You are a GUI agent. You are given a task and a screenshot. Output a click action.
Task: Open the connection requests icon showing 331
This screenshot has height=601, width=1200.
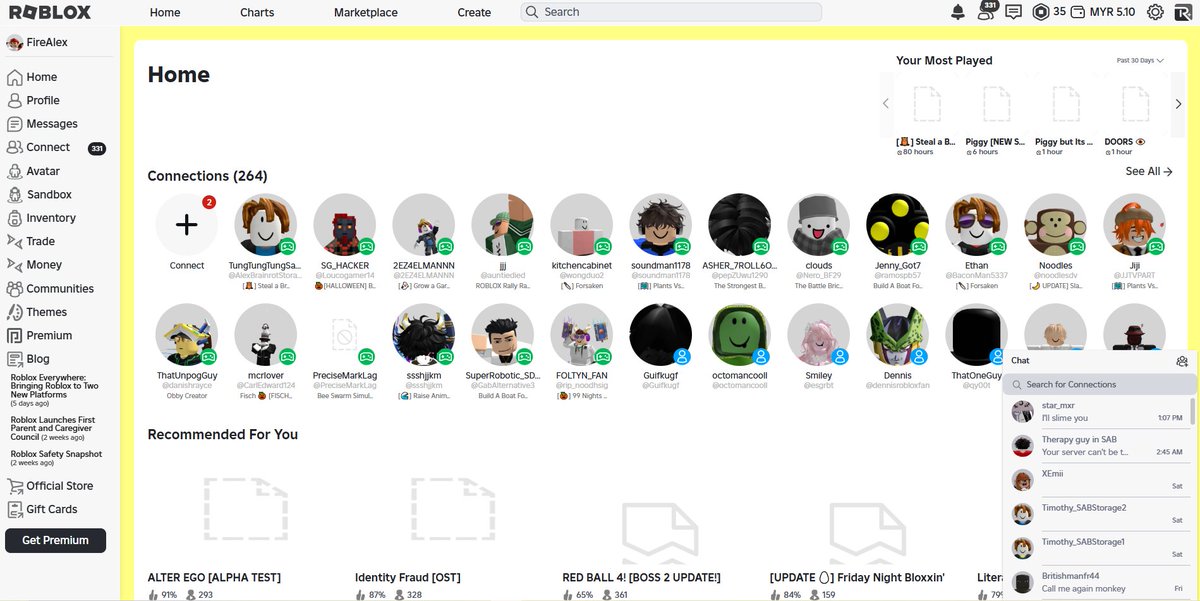pos(987,11)
